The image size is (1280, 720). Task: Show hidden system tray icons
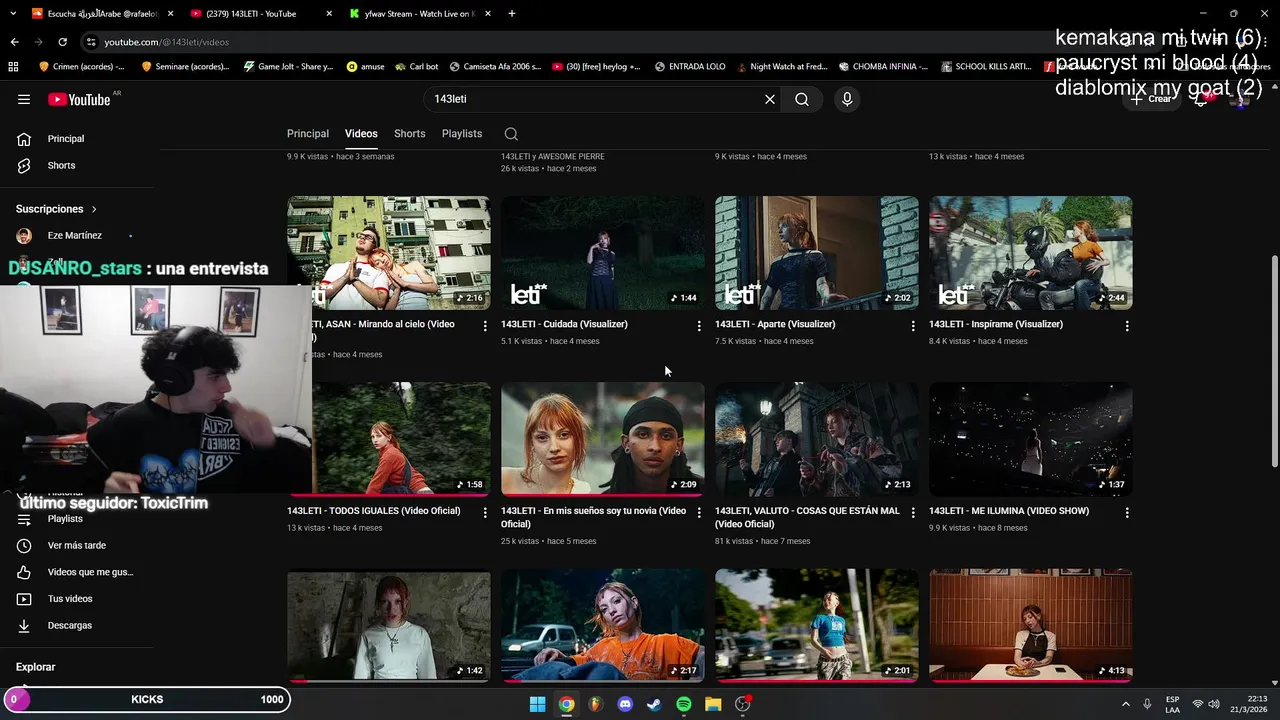click(x=1125, y=704)
